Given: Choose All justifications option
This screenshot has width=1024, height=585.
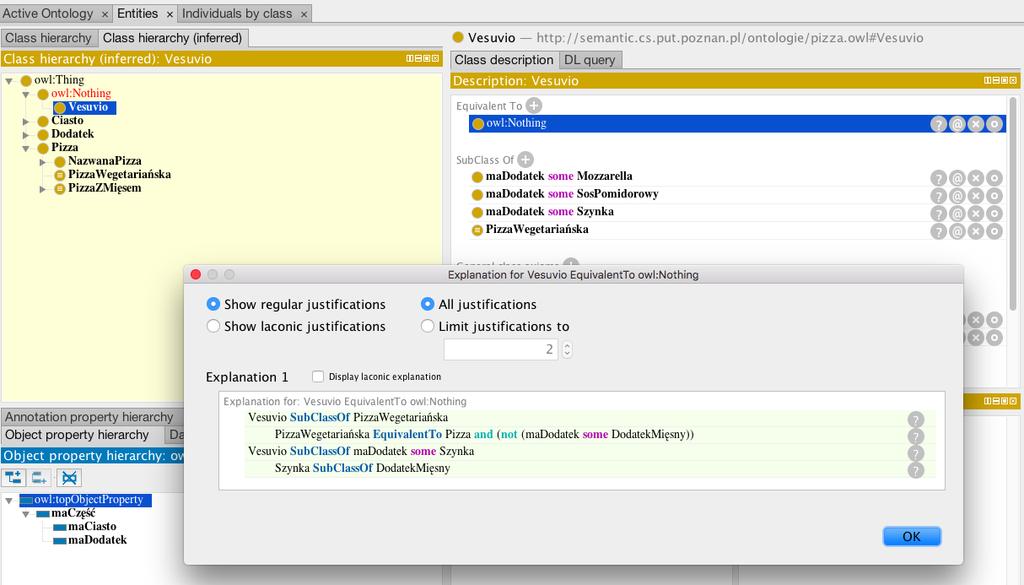Looking at the screenshot, I should pyautogui.click(x=427, y=304).
